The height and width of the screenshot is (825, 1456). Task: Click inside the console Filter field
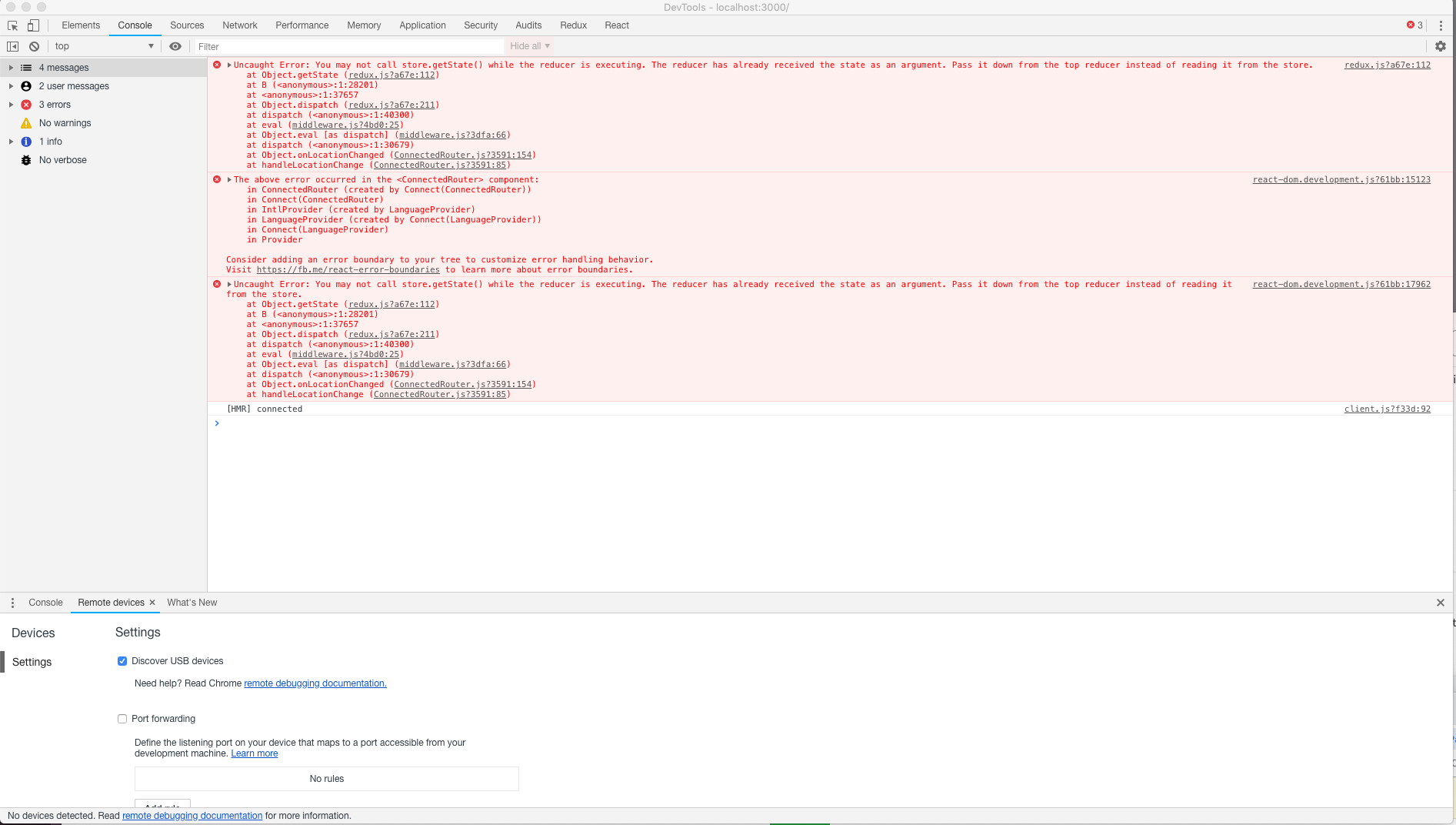click(346, 46)
